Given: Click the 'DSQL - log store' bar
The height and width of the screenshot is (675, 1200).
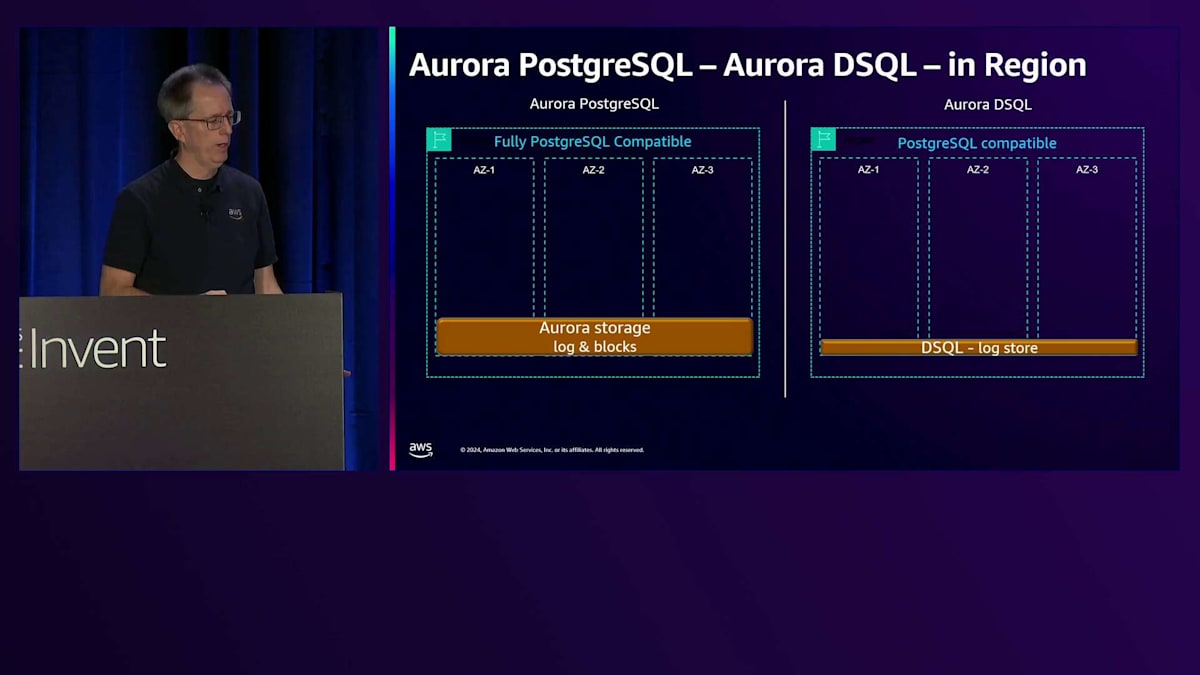Looking at the screenshot, I should (979, 348).
